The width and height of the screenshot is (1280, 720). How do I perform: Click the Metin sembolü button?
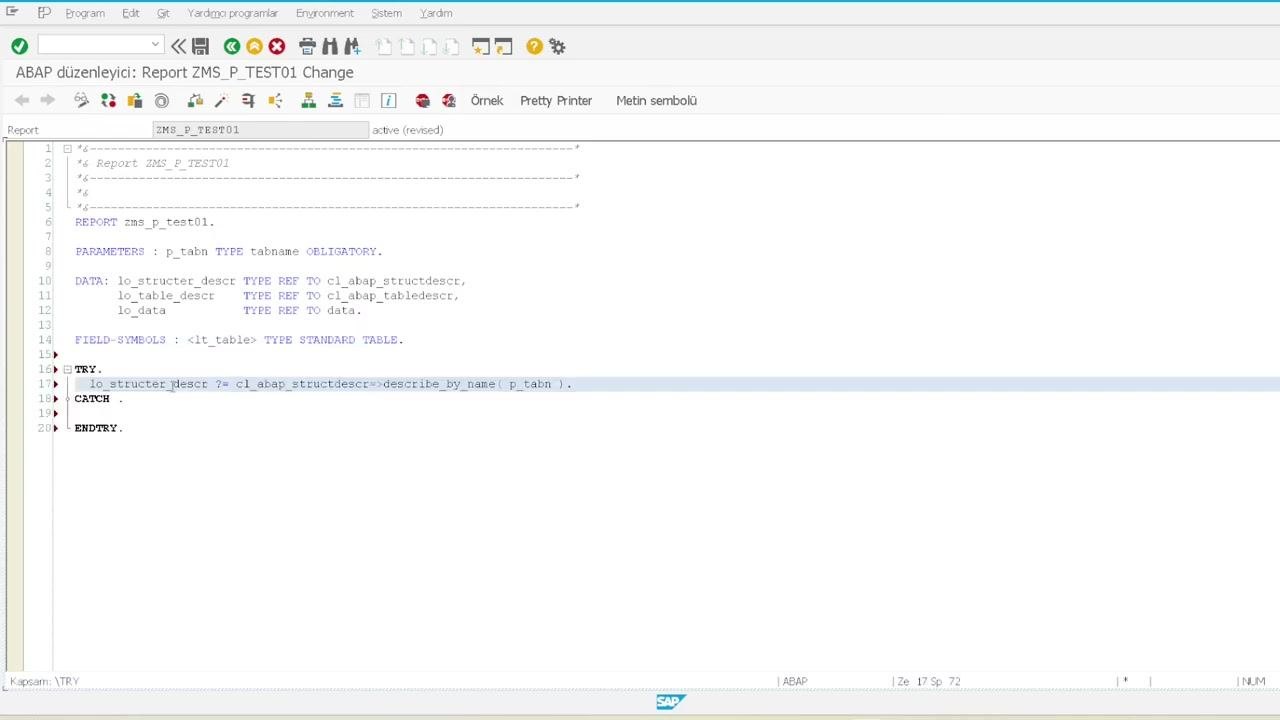(656, 100)
